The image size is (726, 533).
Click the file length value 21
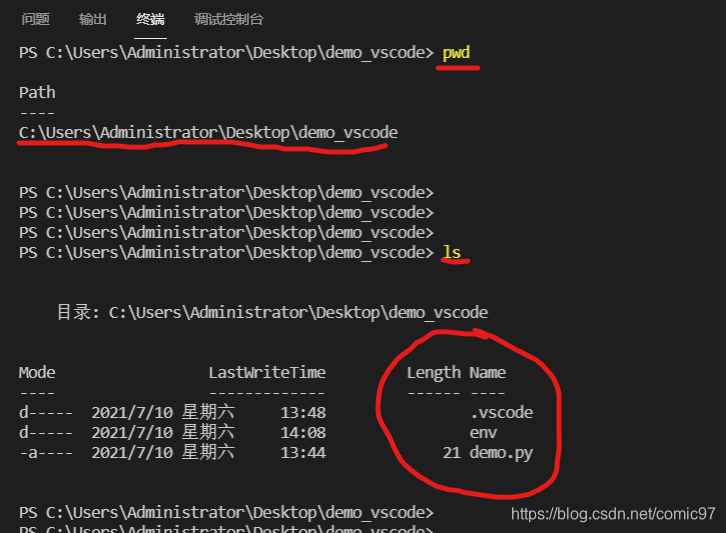coord(451,453)
